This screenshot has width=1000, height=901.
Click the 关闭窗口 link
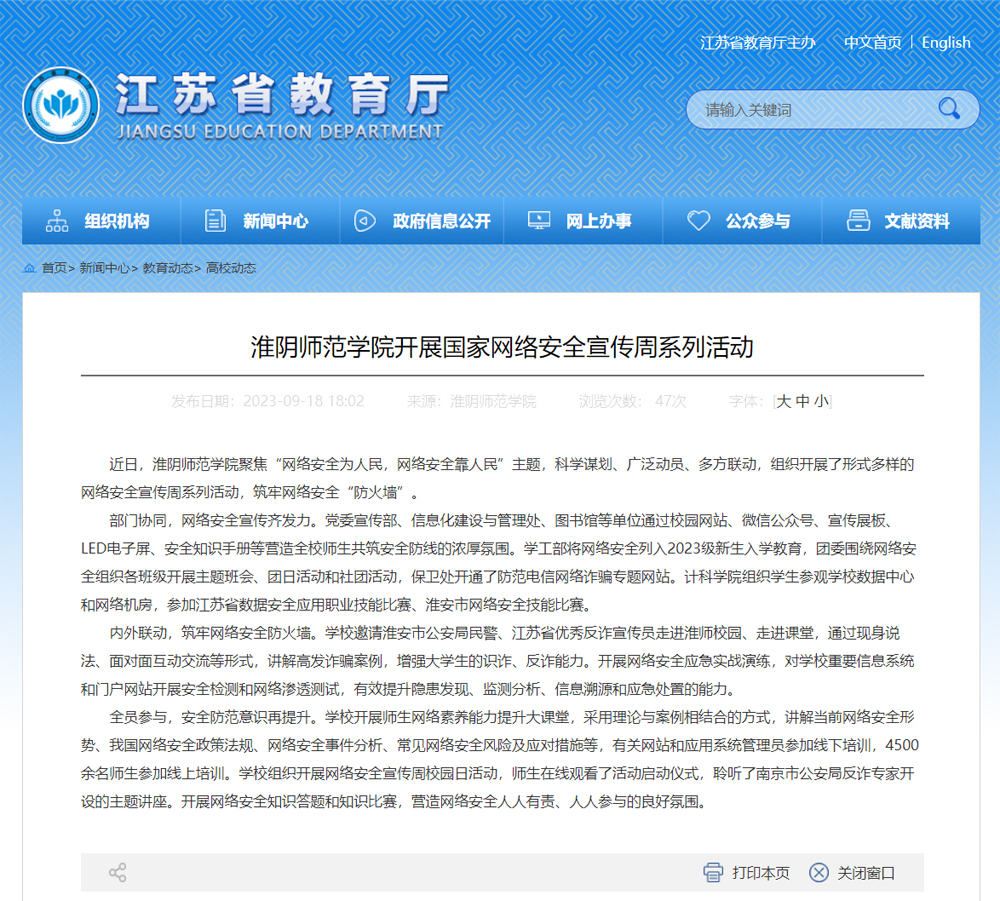pos(866,873)
